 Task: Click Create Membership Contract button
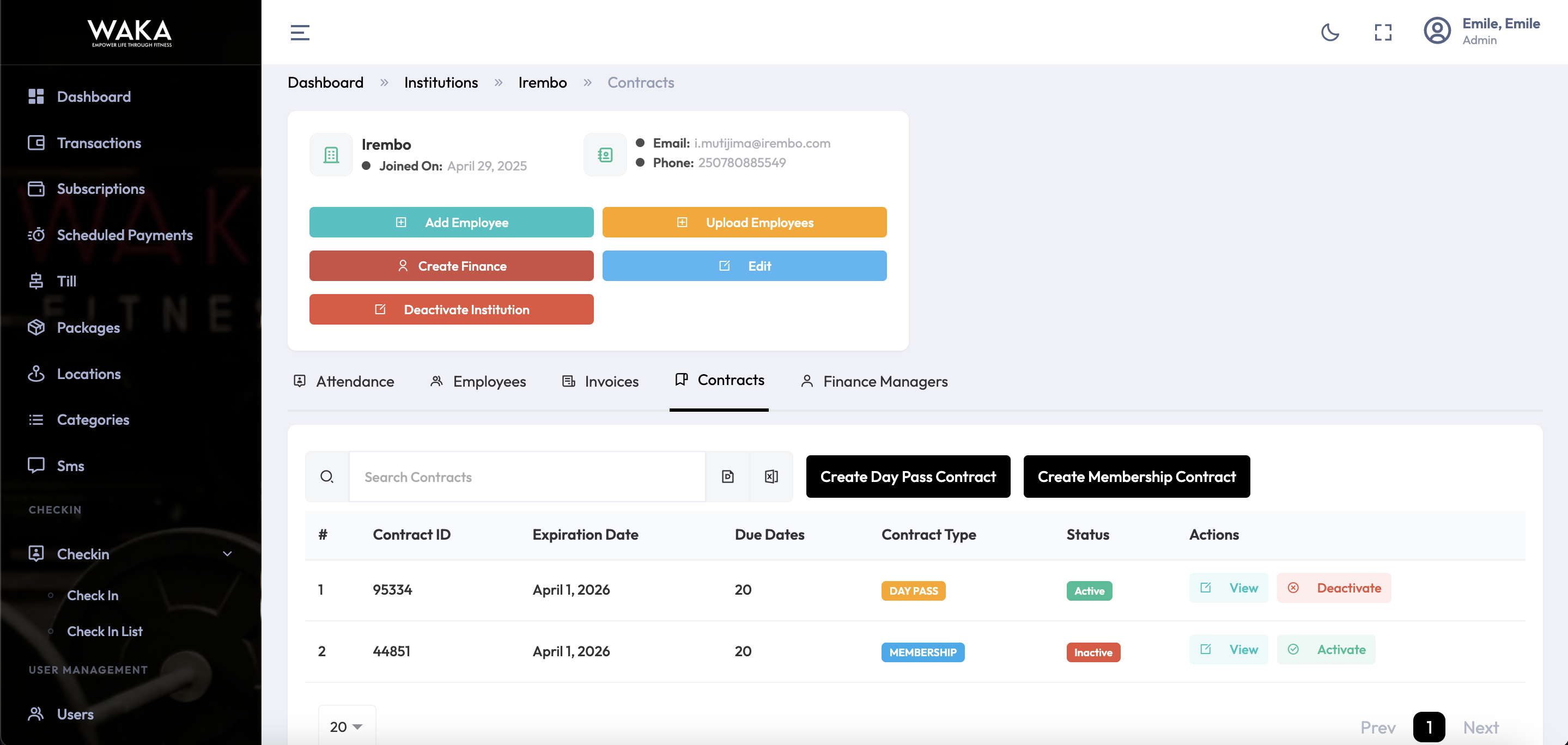point(1136,477)
